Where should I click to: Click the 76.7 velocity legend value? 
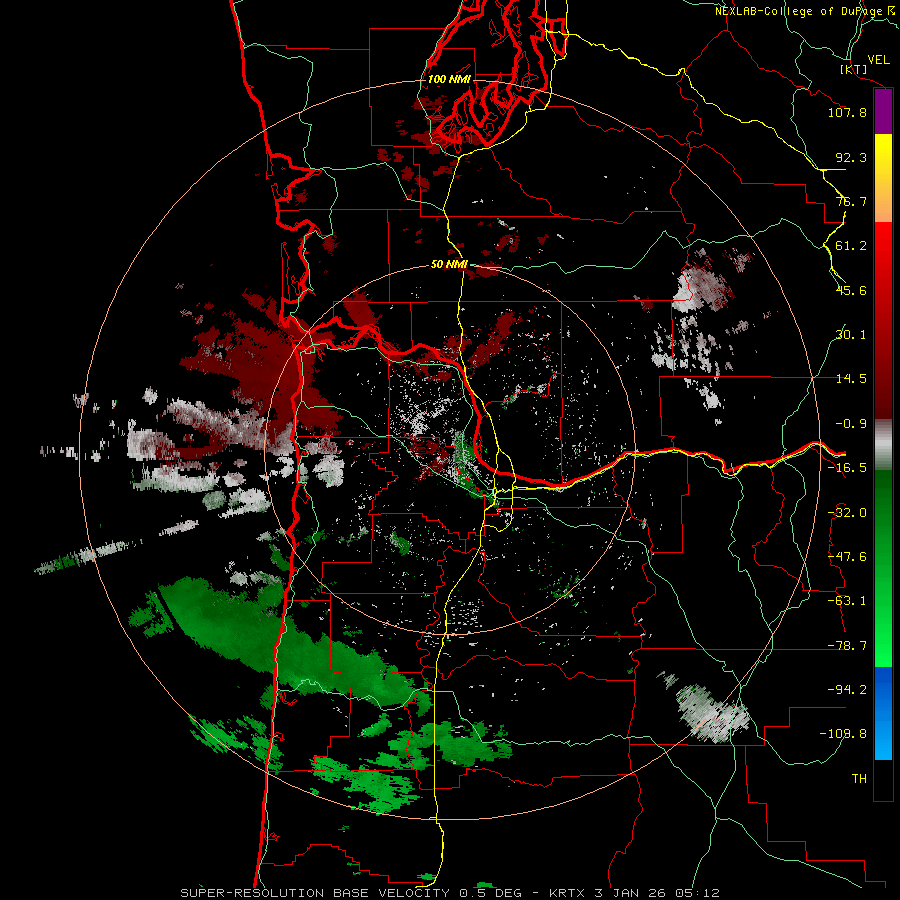pyautogui.click(x=851, y=201)
